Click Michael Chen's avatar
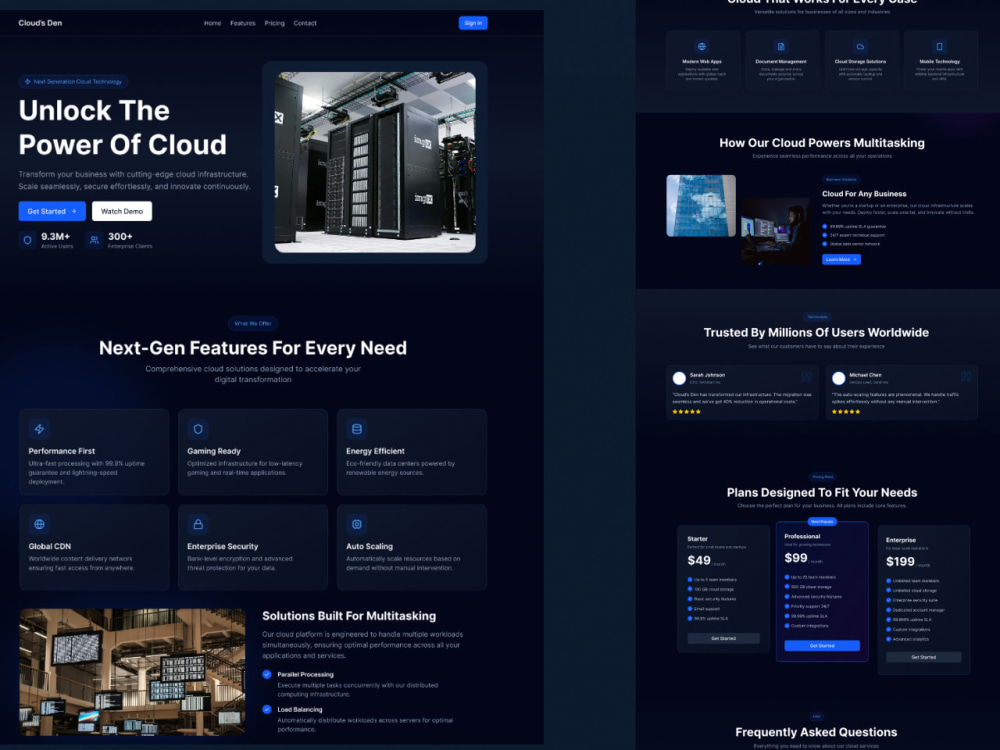1000x750 pixels. click(839, 378)
